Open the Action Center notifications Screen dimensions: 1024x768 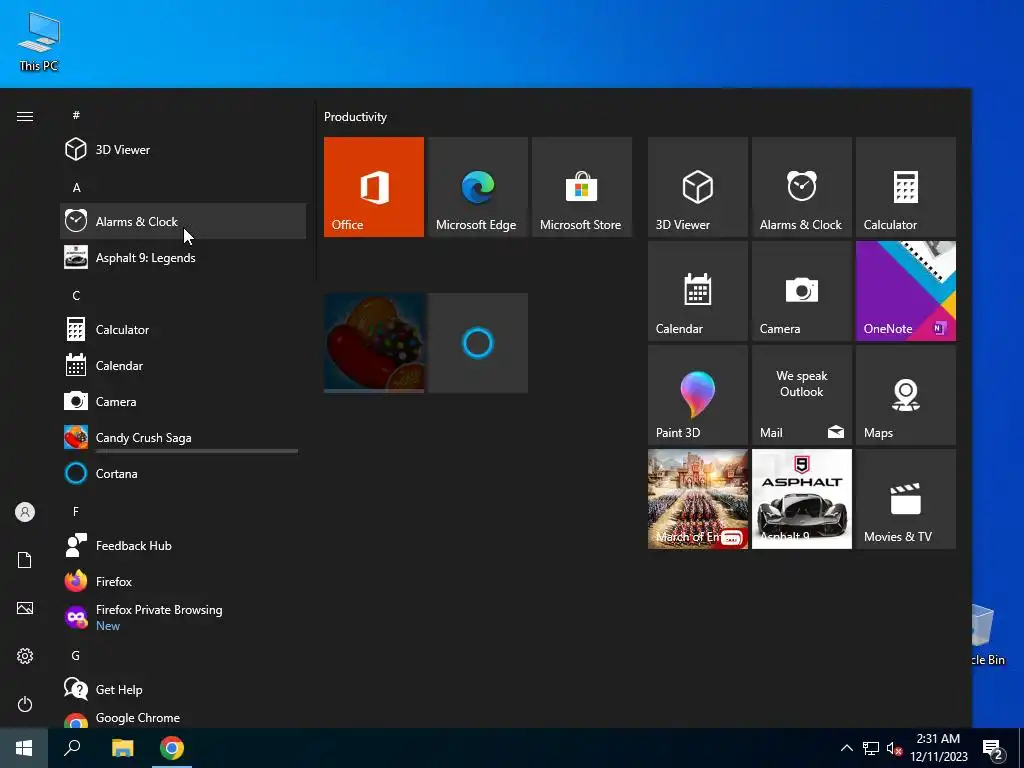pyautogui.click(x=993, y=748)
